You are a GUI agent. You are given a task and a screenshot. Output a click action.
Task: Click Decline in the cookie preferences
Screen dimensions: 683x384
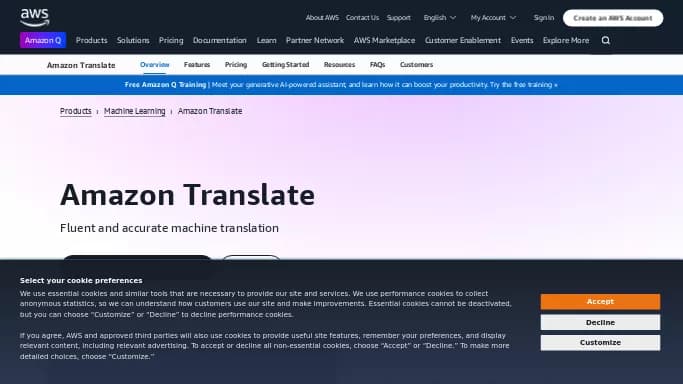point(600,322)
